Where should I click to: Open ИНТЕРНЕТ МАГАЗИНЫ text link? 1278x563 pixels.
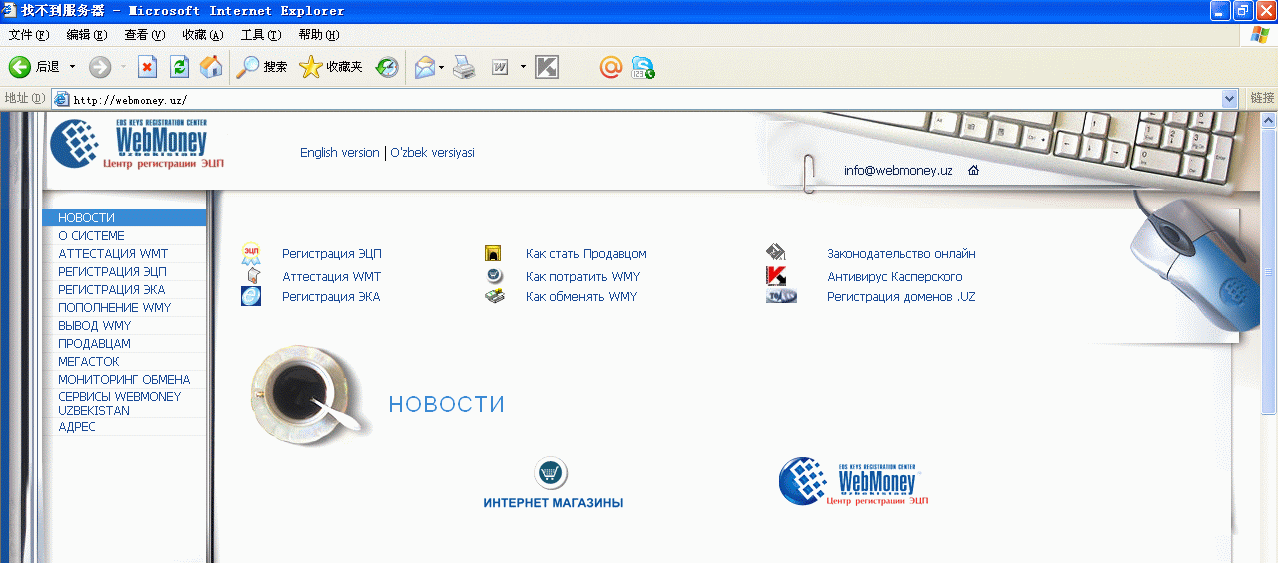(x=553, y=503)
